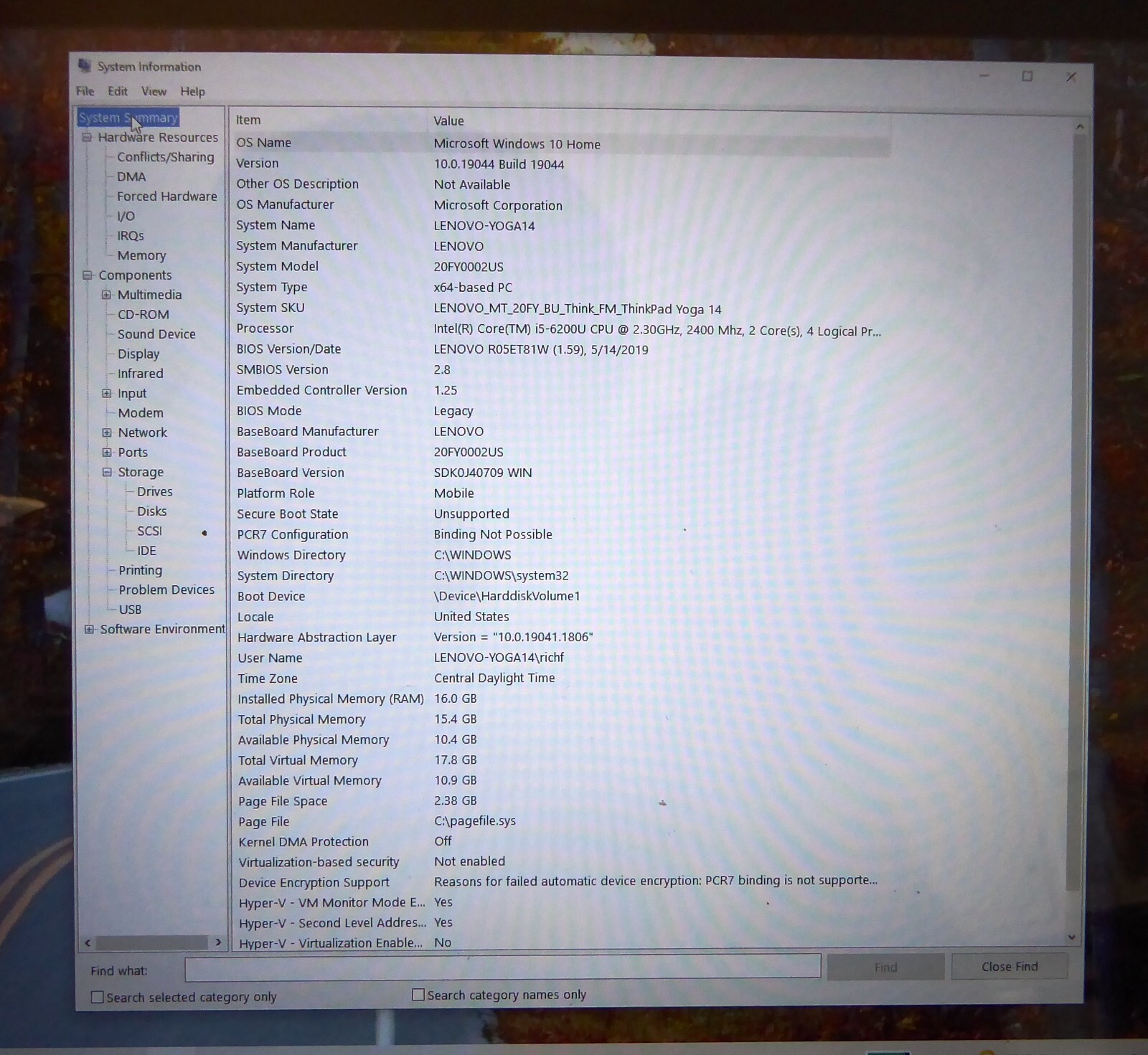This screenshot has width=1148, height=1055.
Task: Select Drives under Storage
Action: tap(155, 491)
